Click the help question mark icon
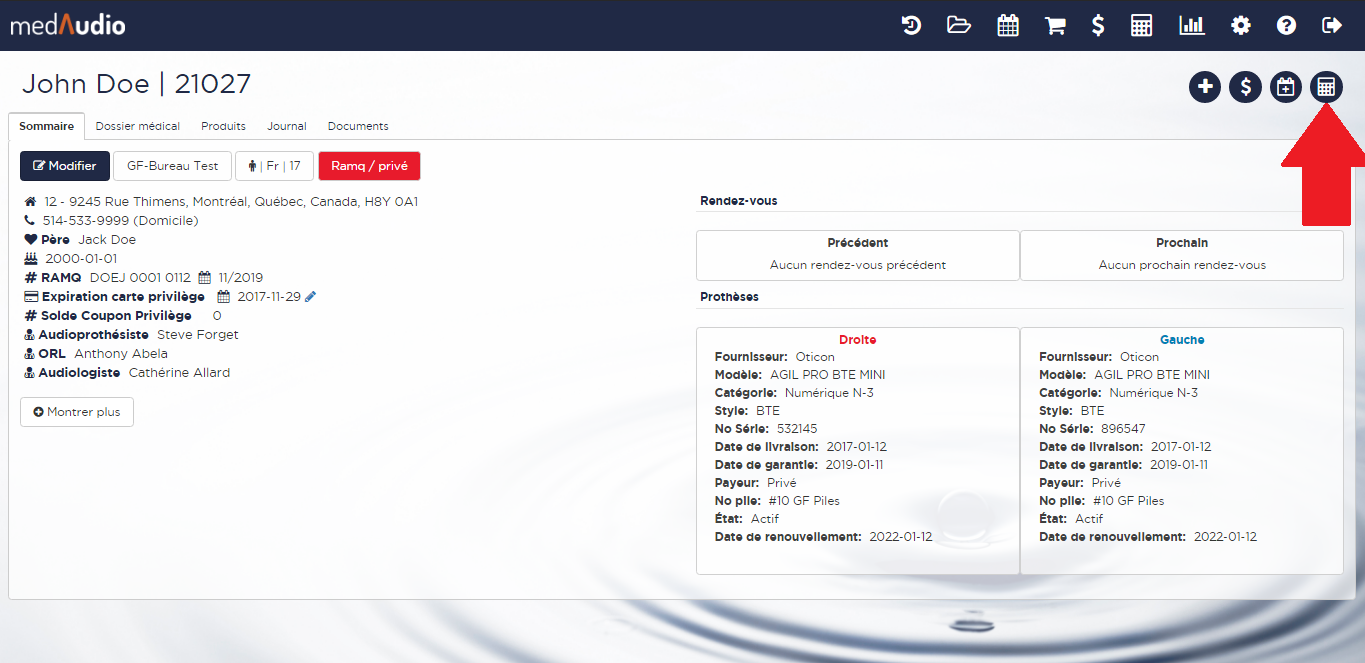 1287,26
